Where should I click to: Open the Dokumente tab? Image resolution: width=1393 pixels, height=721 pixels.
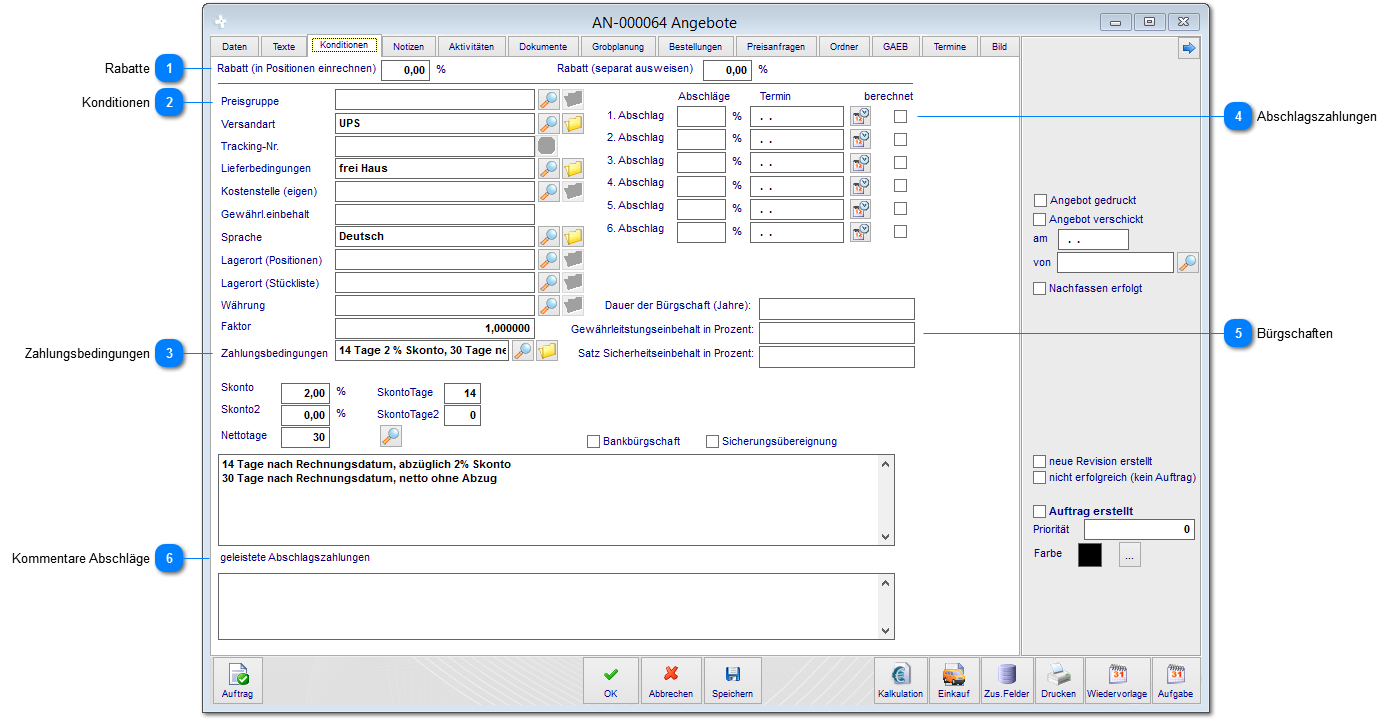[543, 46]
